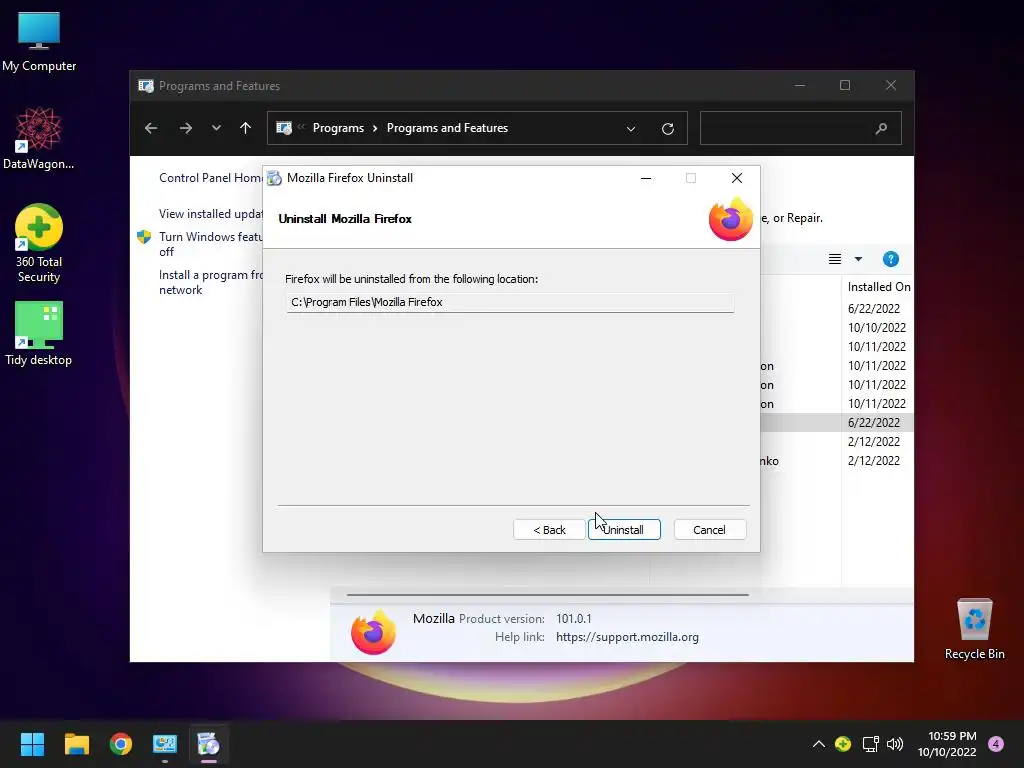Open the DataWagon desktop shortcut

pyautogui.click(x=39, y=138)
